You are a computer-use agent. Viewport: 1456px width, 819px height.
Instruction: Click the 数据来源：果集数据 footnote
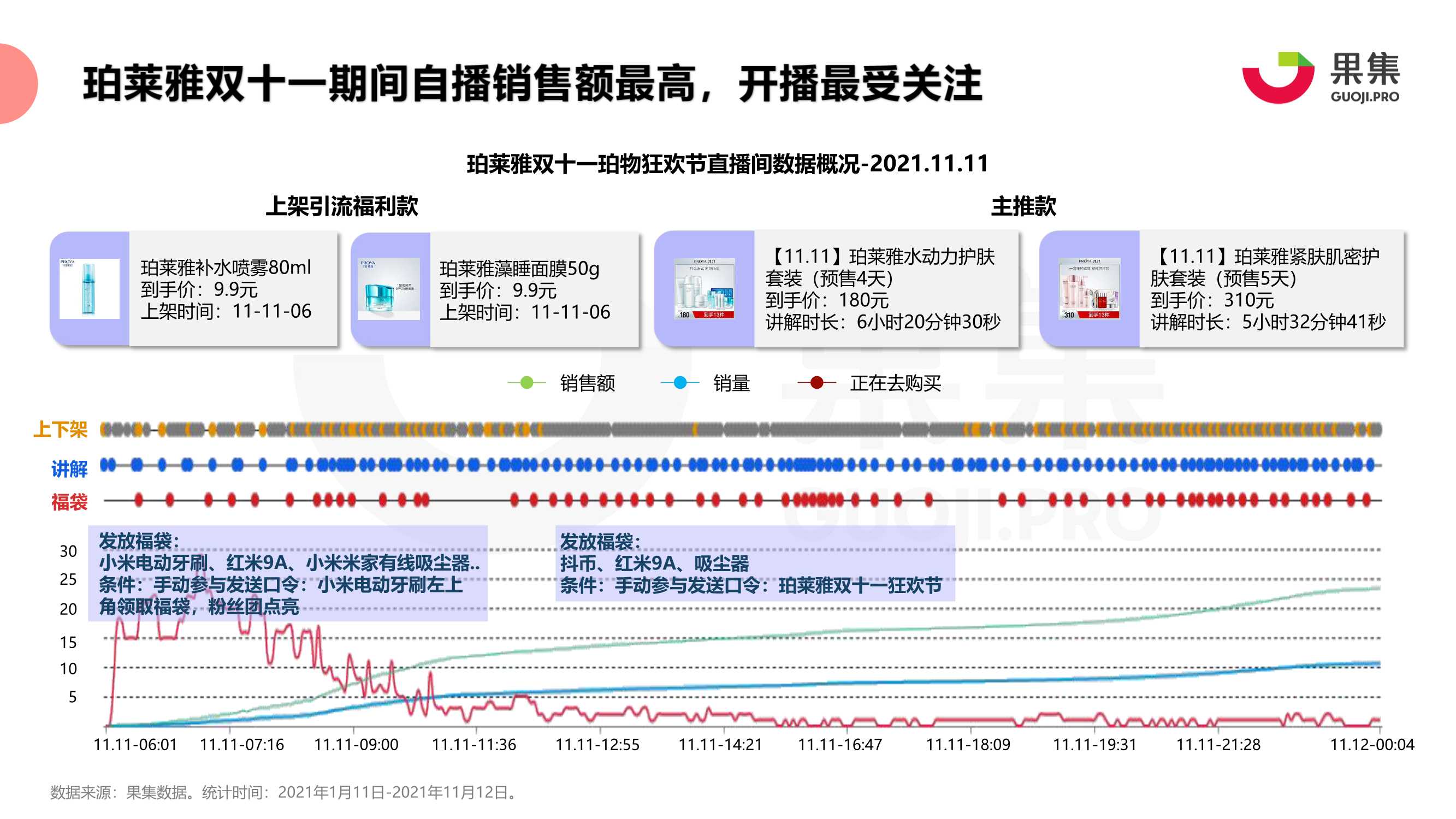point(283,792)
